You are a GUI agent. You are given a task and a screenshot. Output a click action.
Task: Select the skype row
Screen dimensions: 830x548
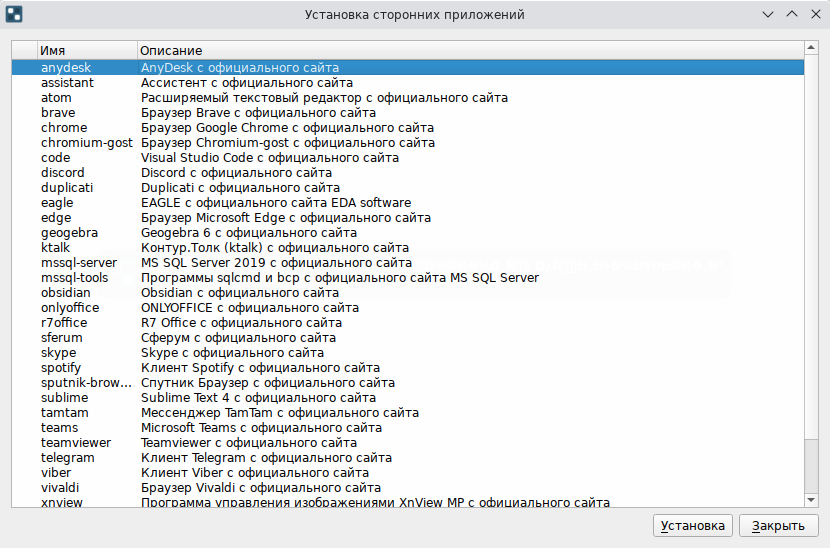(408, 353)
